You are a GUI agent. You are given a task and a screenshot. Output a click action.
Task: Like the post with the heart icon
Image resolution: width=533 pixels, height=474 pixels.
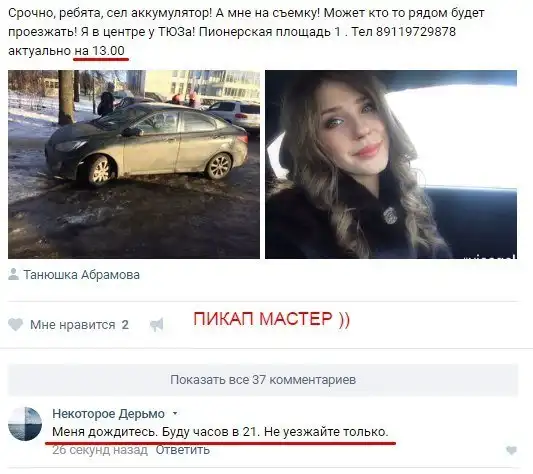(x=15, y=325)
